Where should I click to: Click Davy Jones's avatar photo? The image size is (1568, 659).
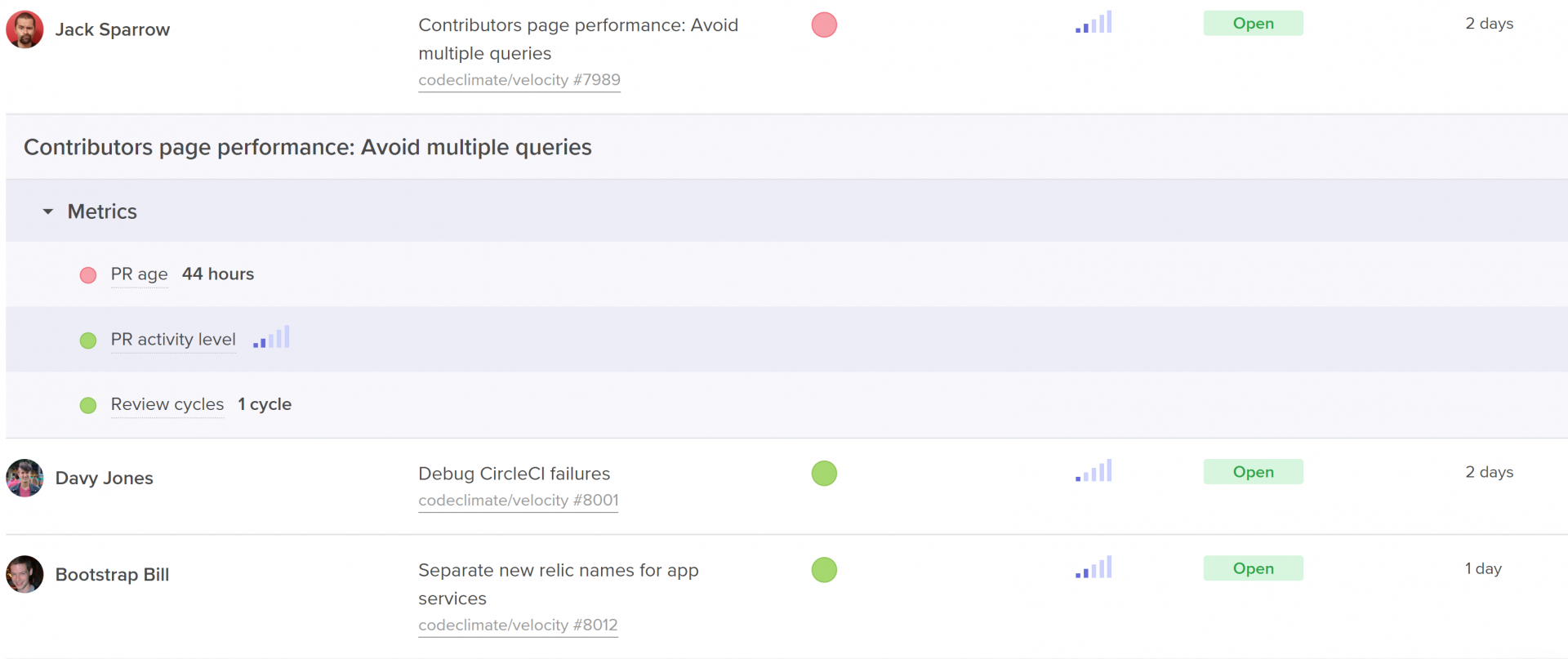coord(24,478)
